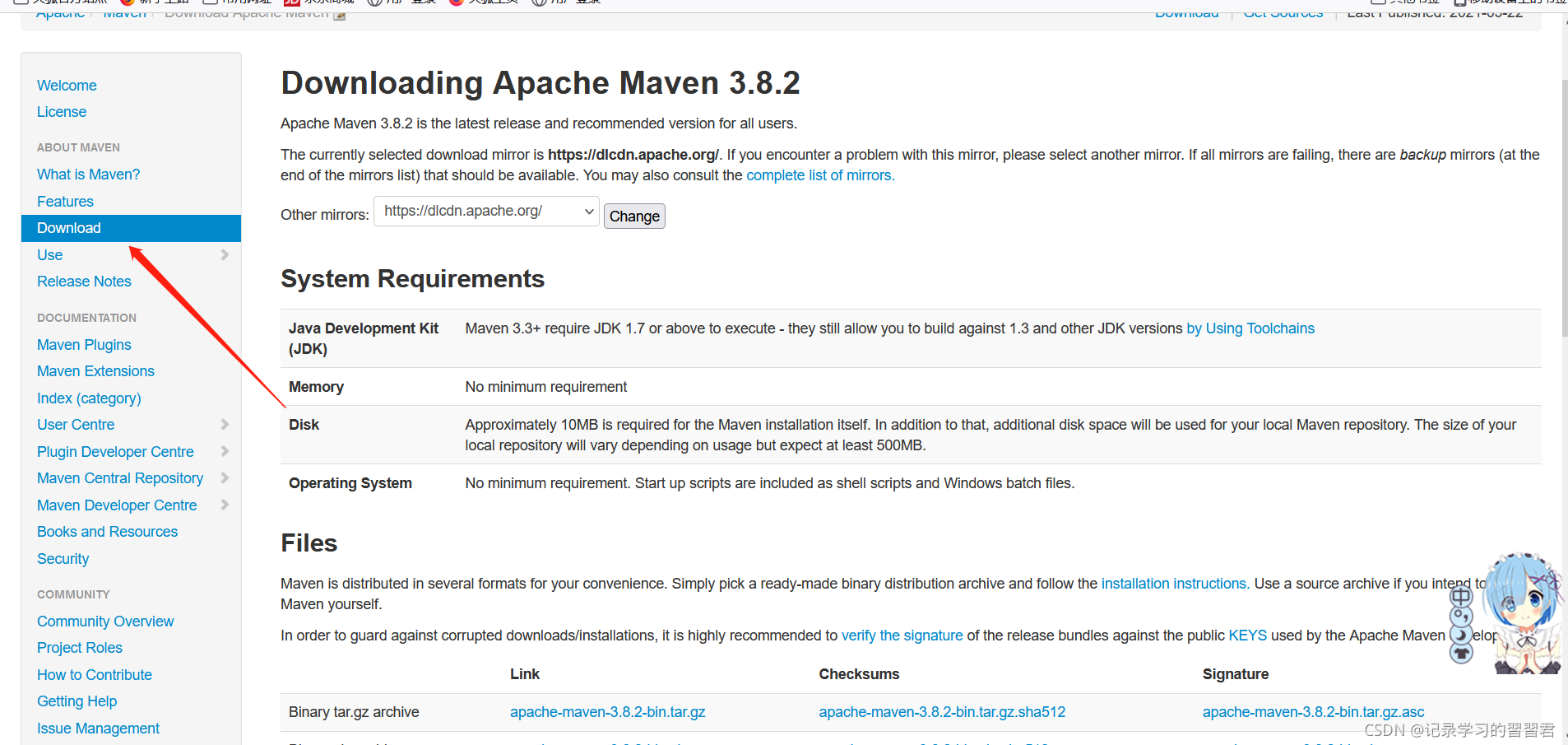Open How to Contribute link

(95, 675)
